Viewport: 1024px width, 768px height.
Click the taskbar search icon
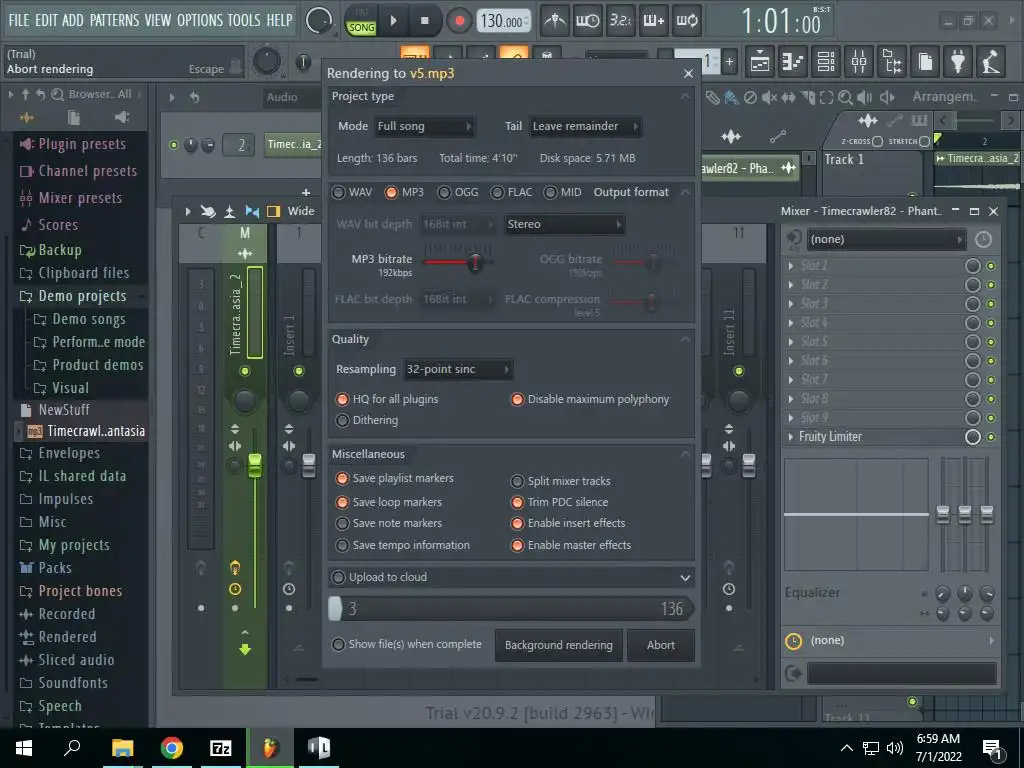(x=72, y=748)
